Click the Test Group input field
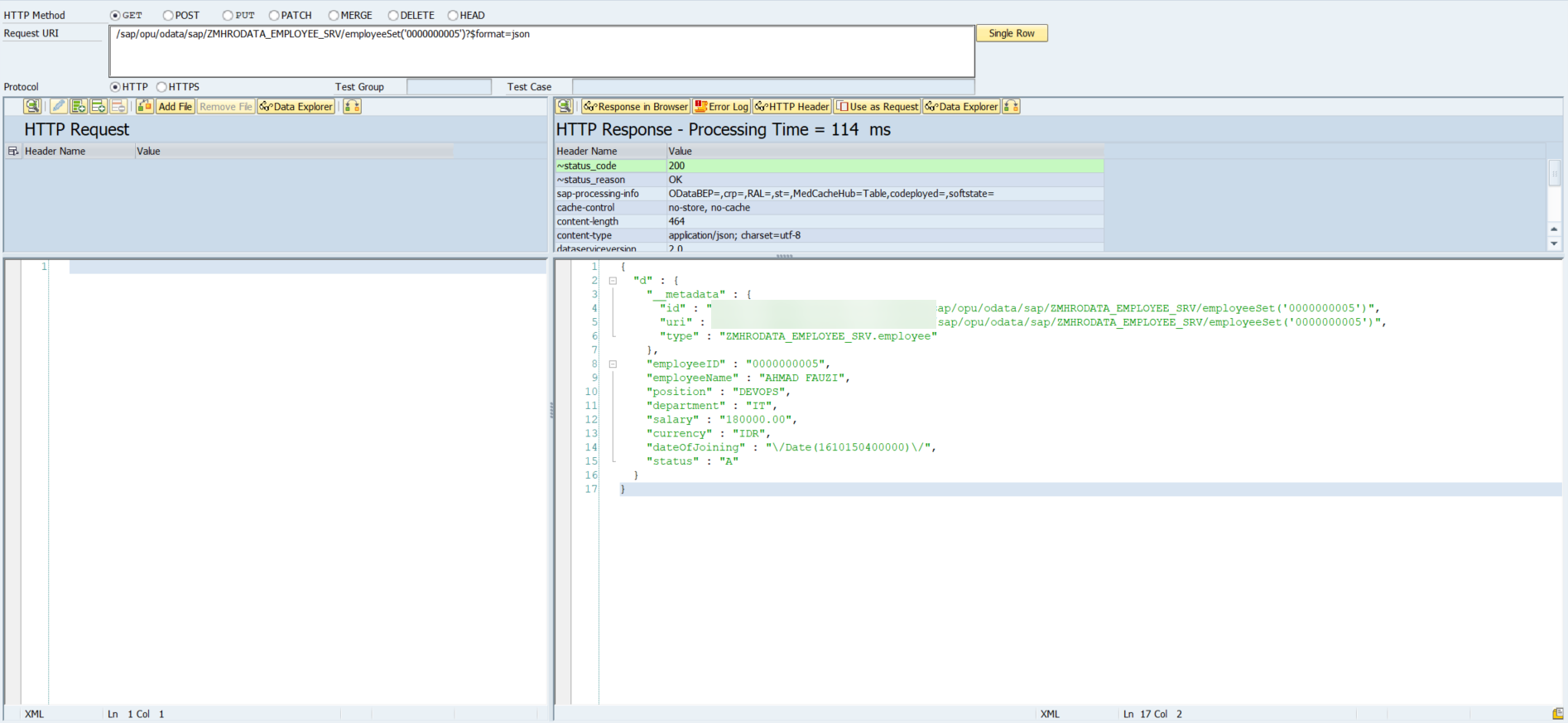 tap(449, 87)
